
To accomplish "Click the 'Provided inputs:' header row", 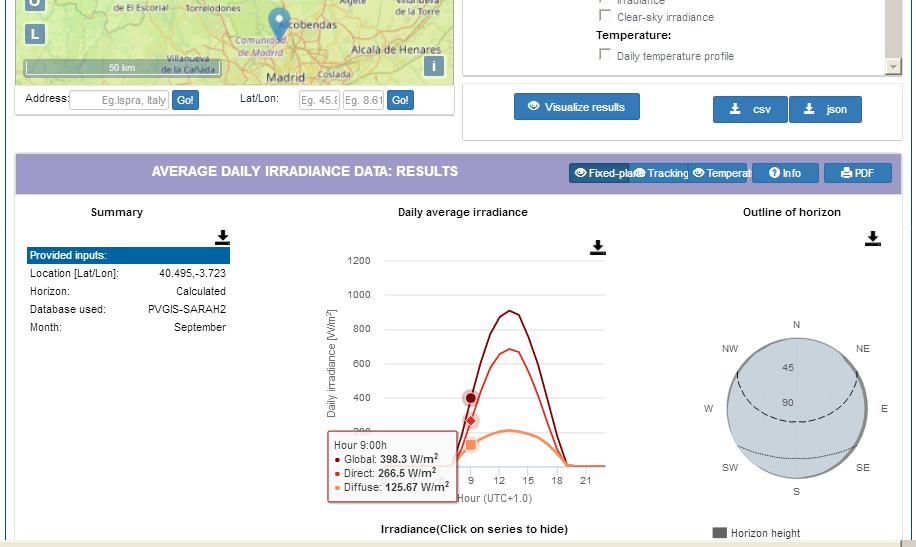I will point(129,255).
